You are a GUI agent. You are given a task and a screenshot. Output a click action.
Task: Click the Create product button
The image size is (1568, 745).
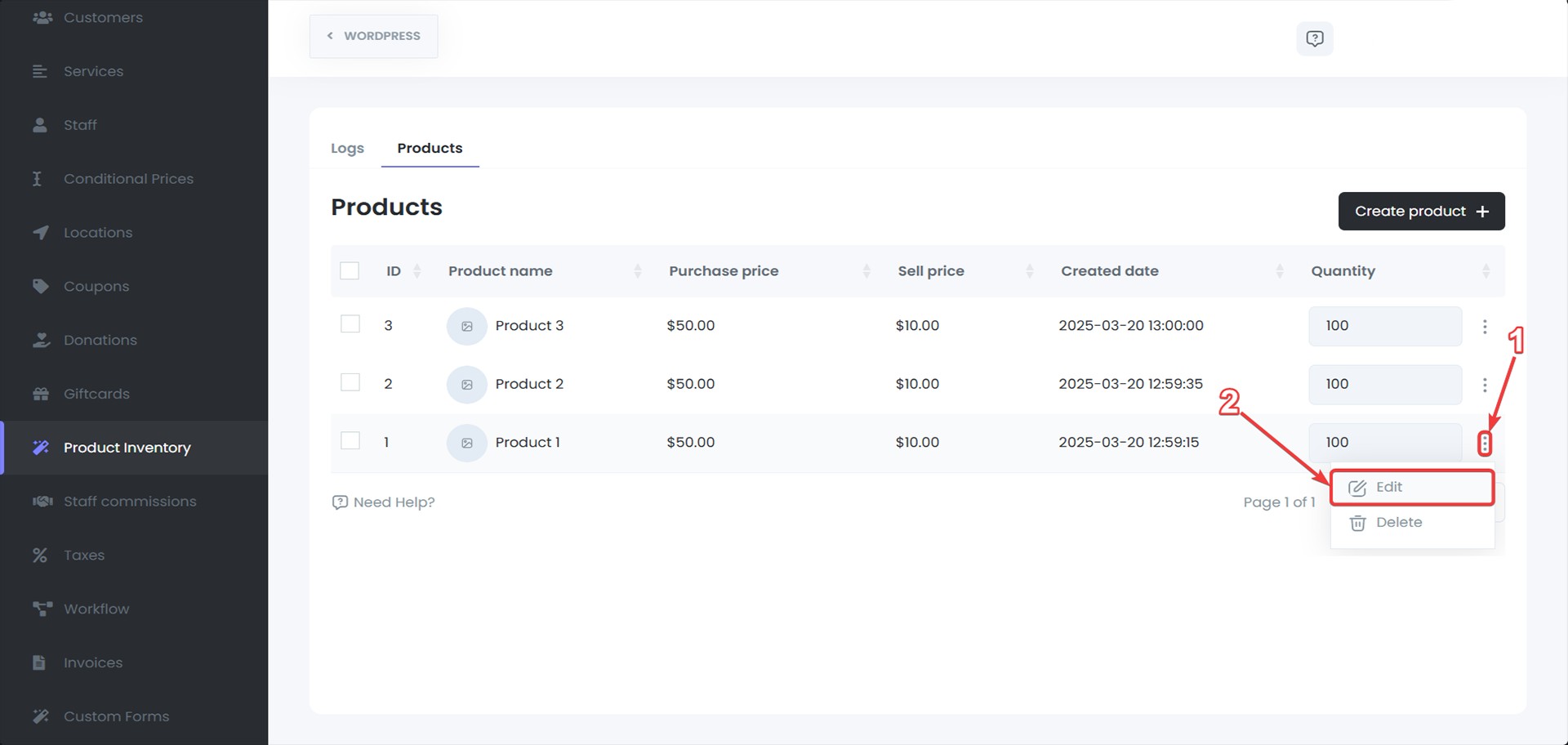click(x=1421, y=211)
